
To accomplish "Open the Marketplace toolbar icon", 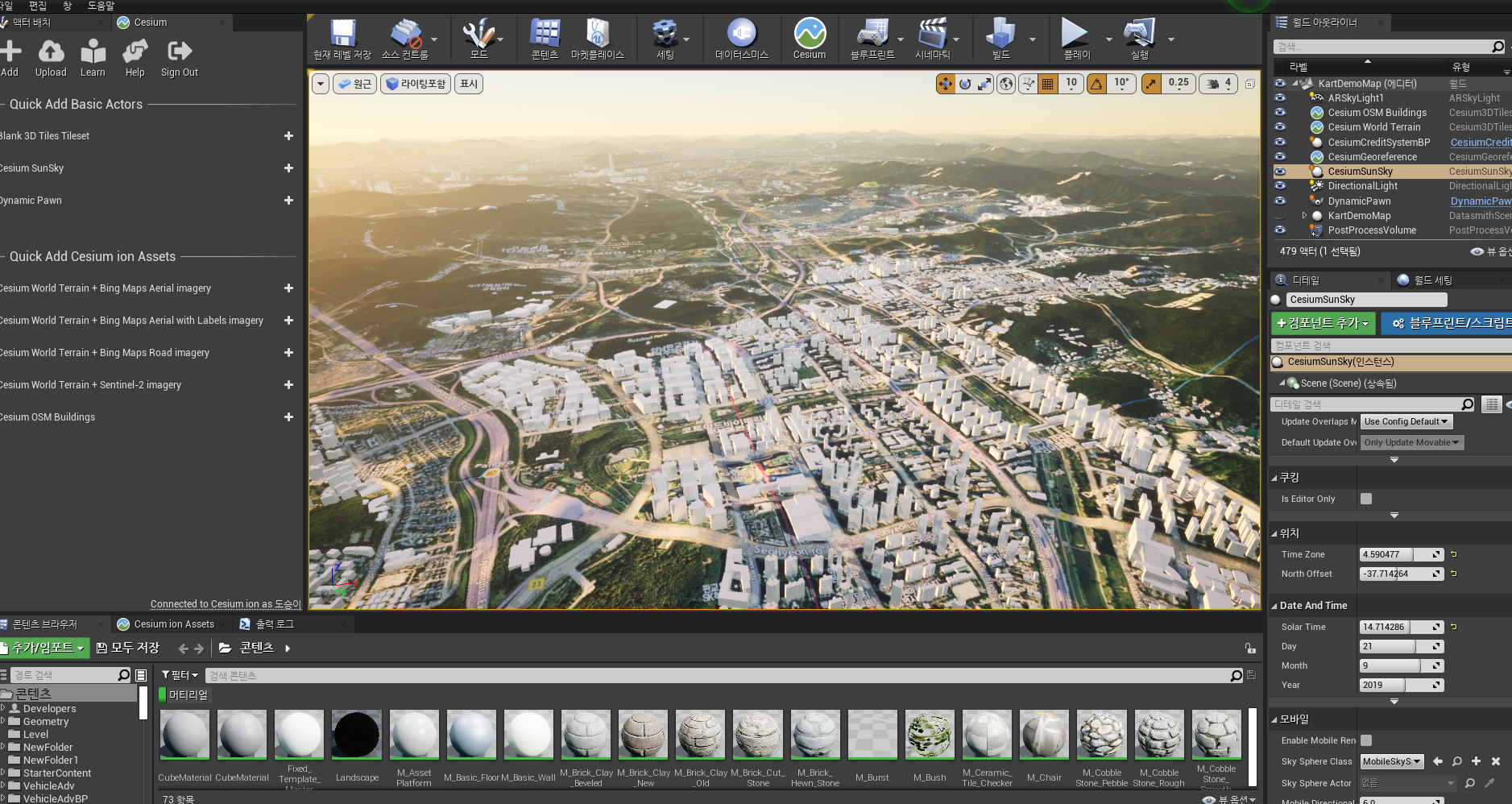I will click(597, 39).
